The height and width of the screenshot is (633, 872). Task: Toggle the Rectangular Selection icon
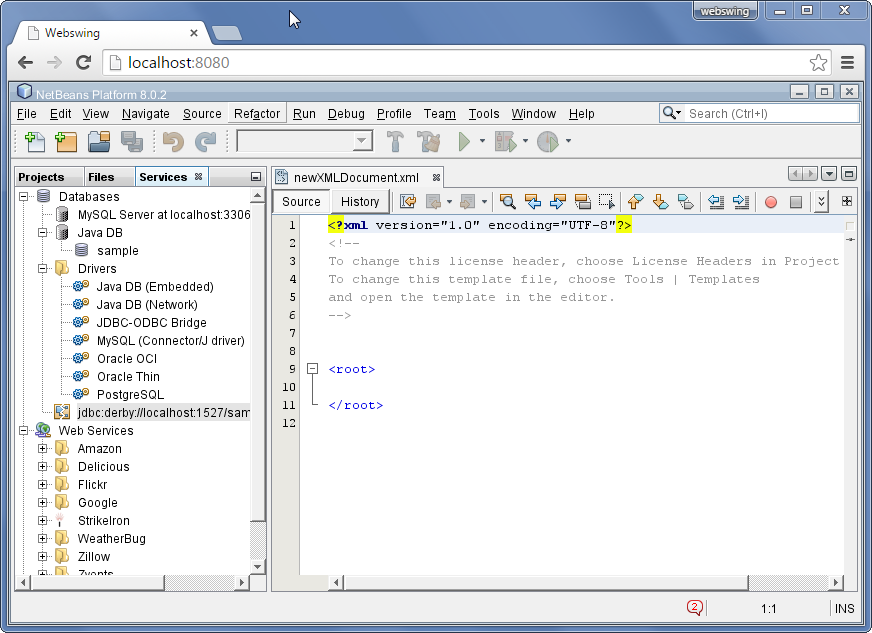pos(606,202)
